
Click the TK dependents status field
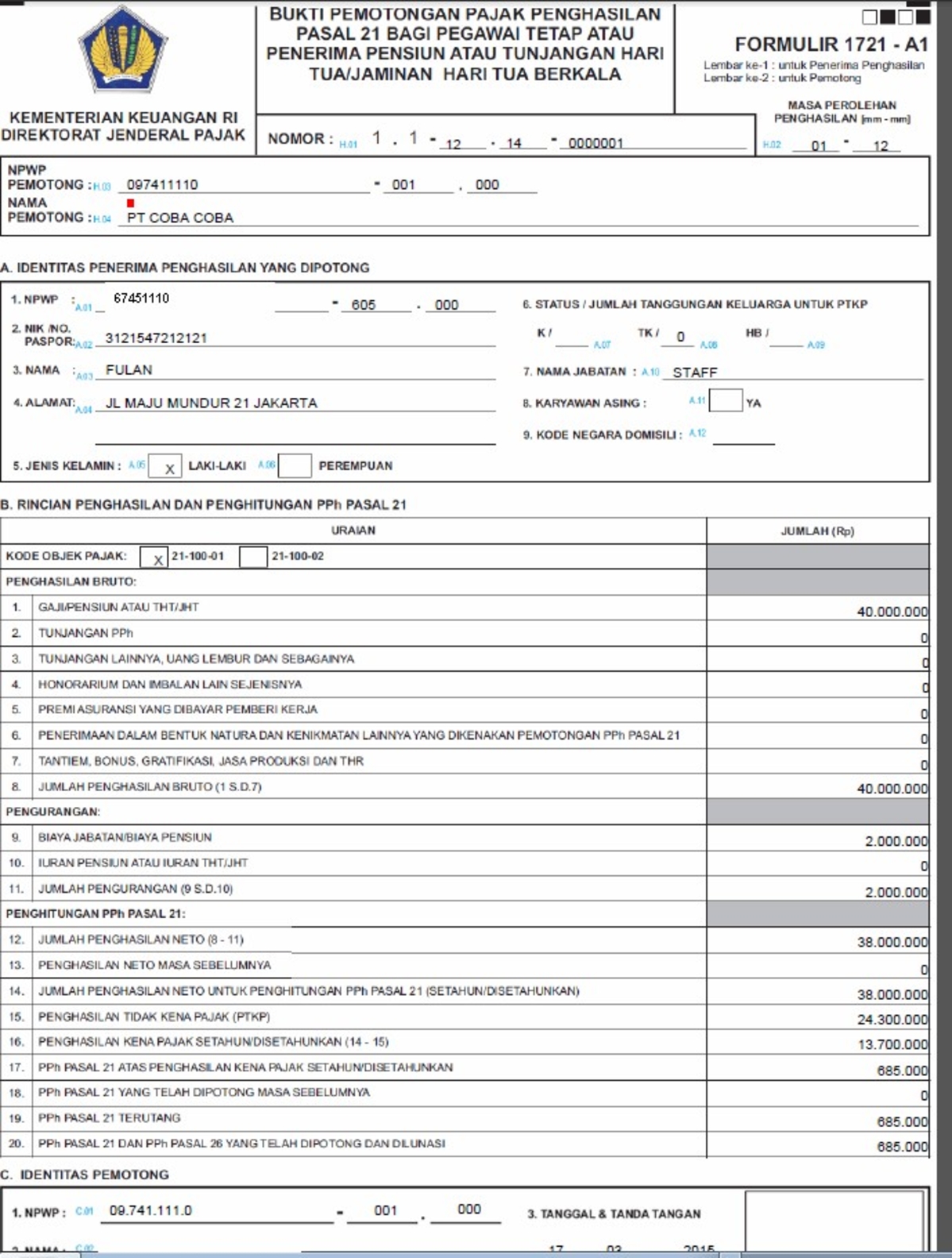point(680,337)
